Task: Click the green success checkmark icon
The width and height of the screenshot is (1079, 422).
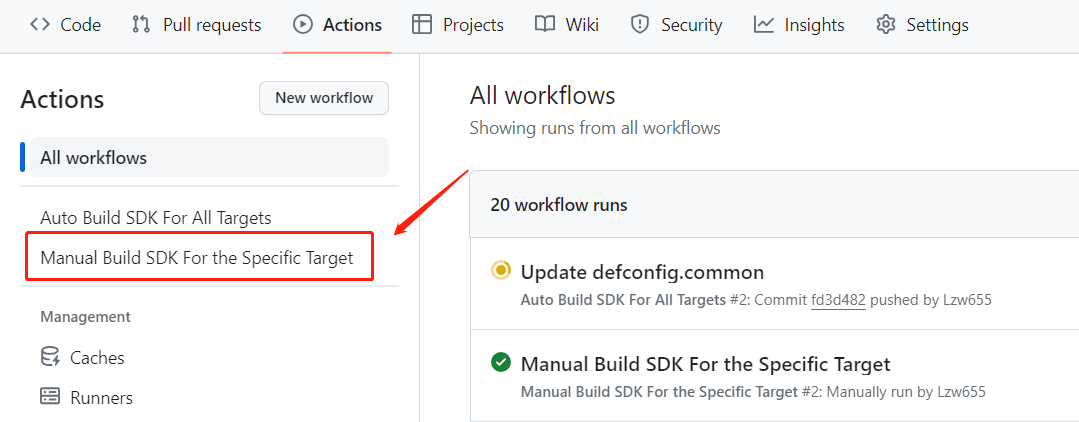Action: (x=501, y=363)
